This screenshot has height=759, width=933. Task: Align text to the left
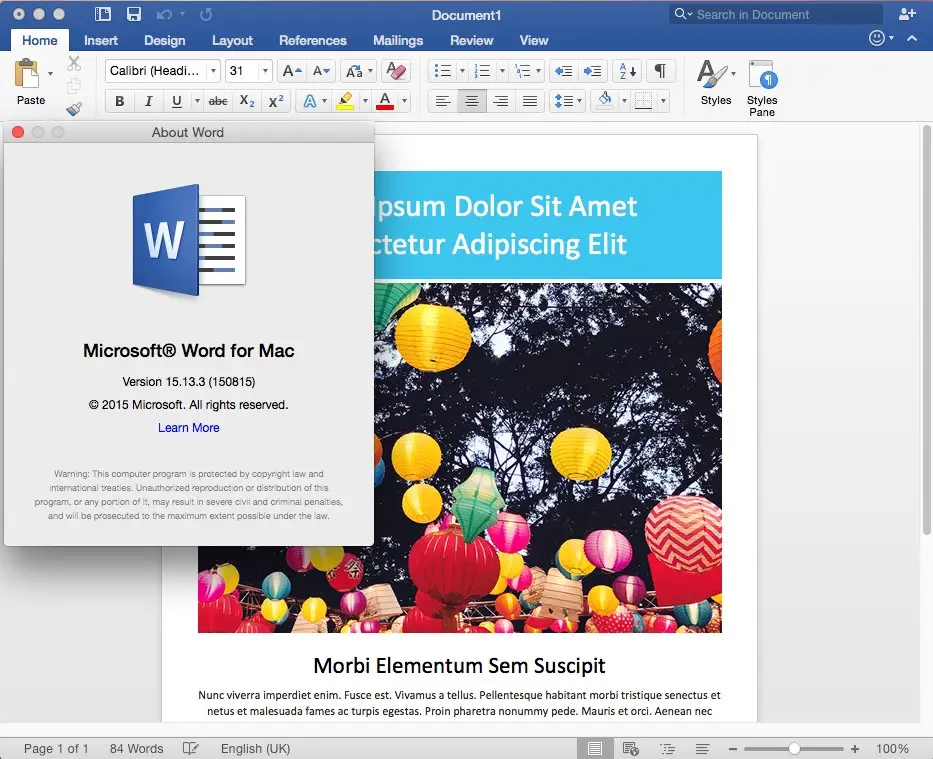[x=443, y=101]
